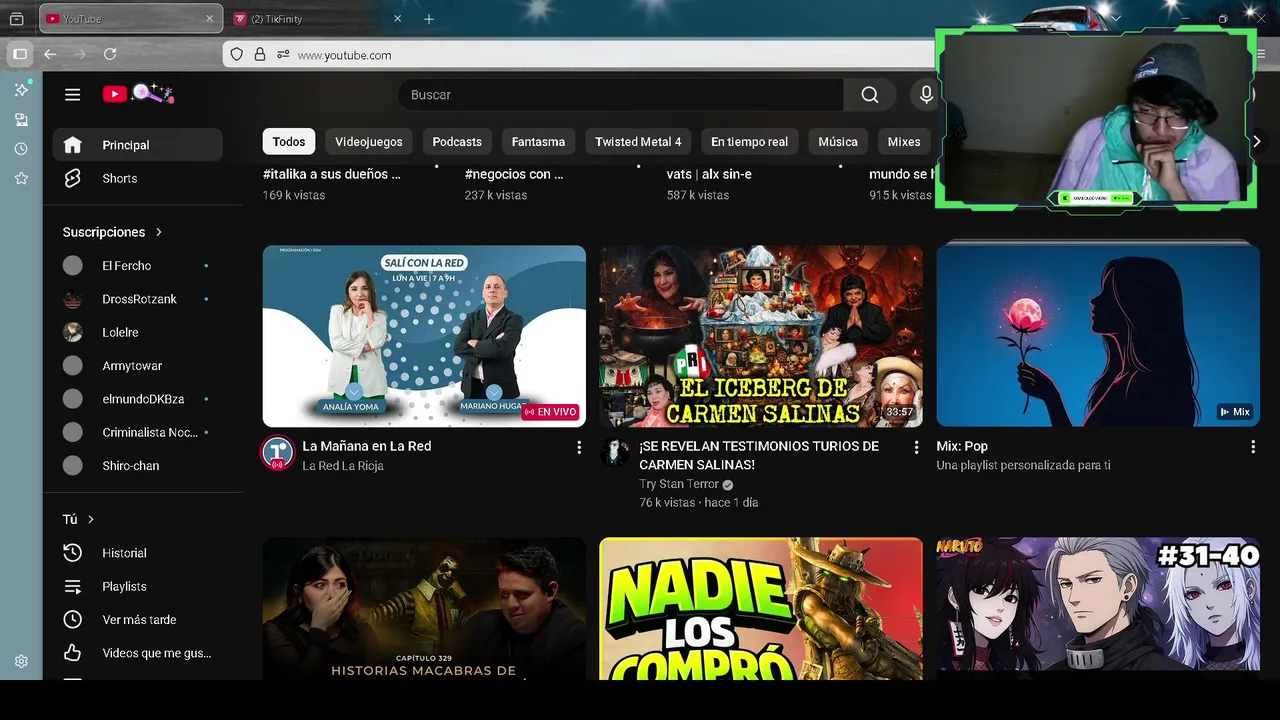The image size is (1280, 720).
Task: Open Lolelre subscription channel
Action: [138, 332]
